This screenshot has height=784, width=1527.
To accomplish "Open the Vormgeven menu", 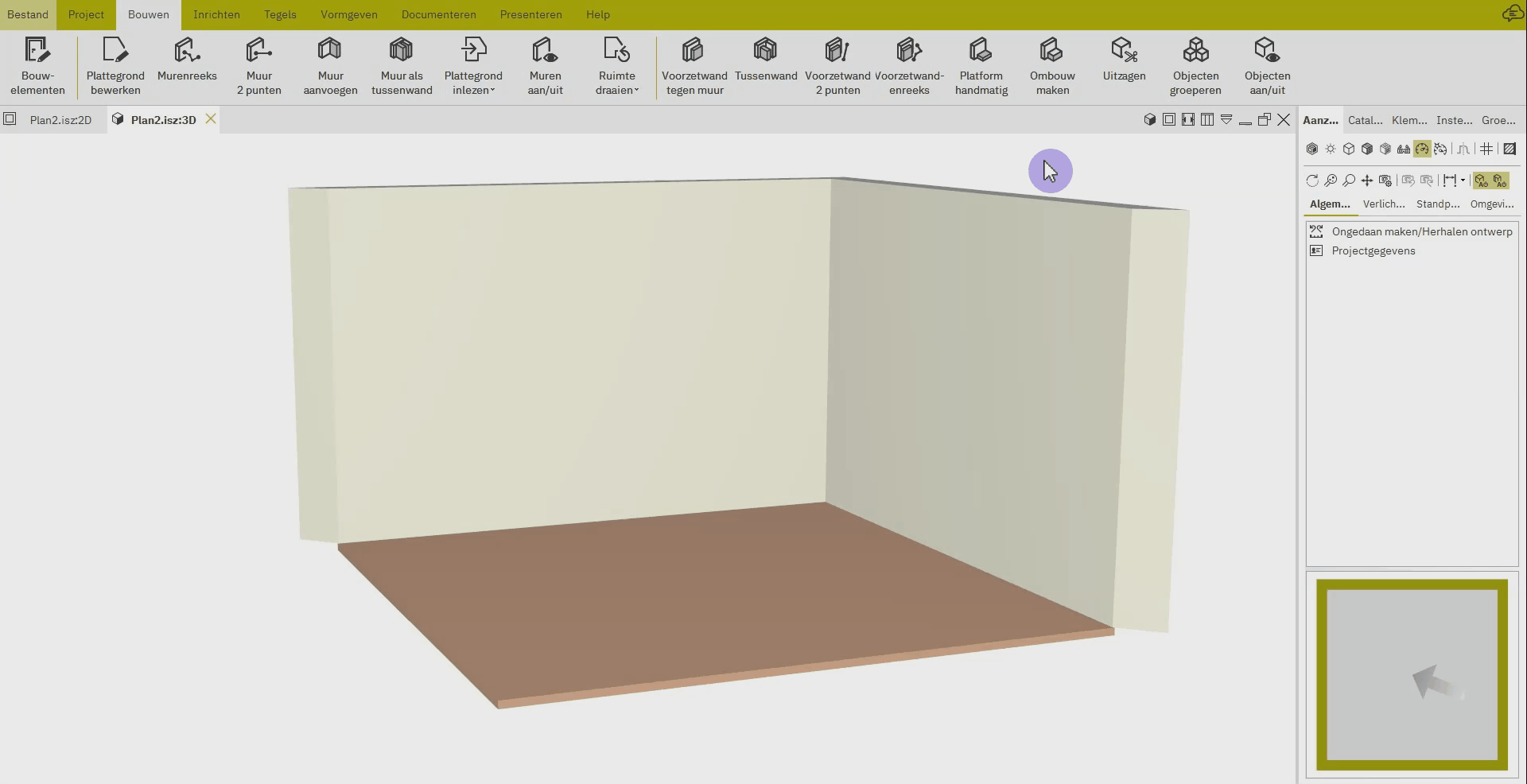I will coord(348,14).
